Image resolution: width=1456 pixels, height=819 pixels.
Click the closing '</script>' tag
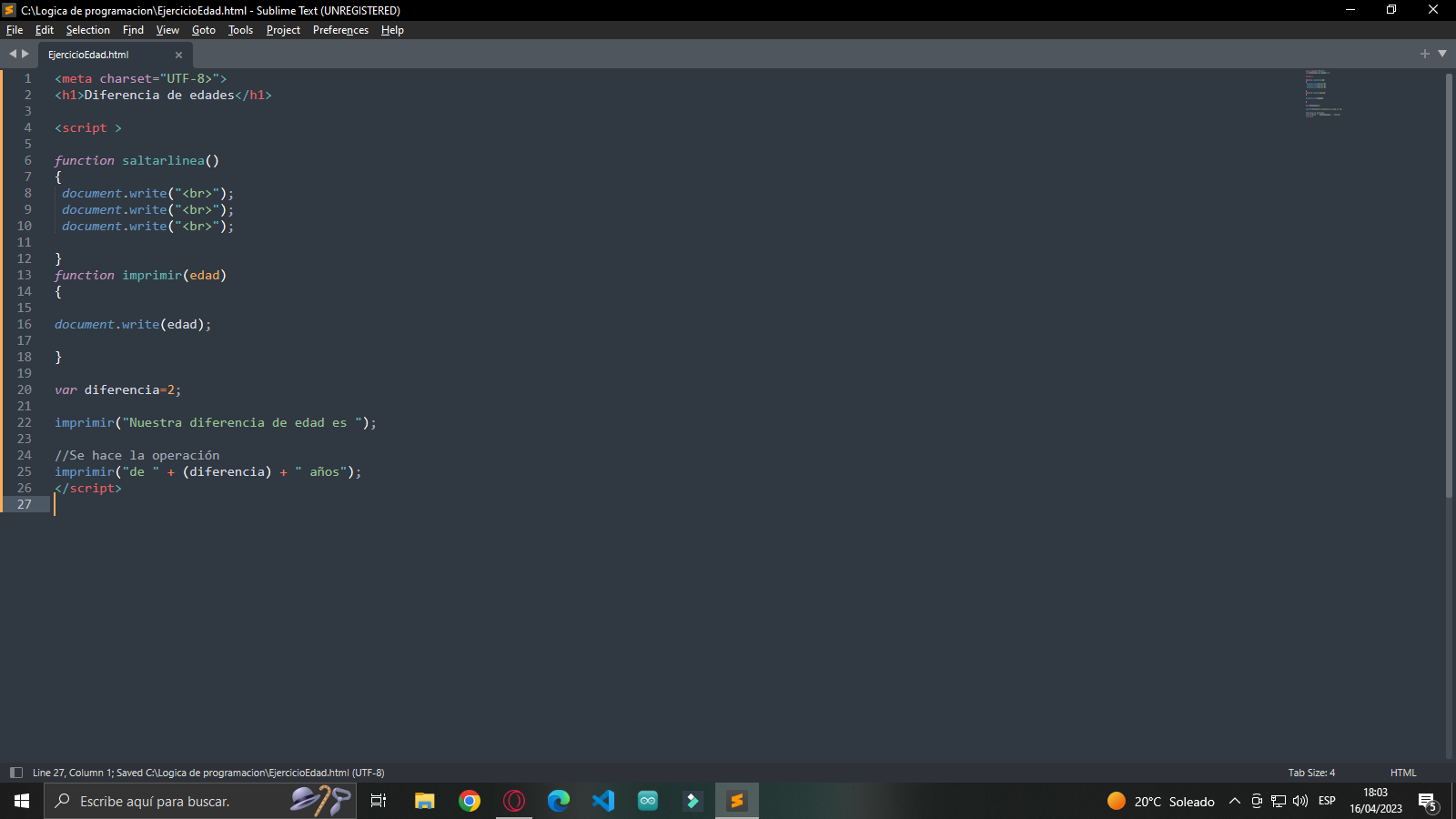[87, 488]
